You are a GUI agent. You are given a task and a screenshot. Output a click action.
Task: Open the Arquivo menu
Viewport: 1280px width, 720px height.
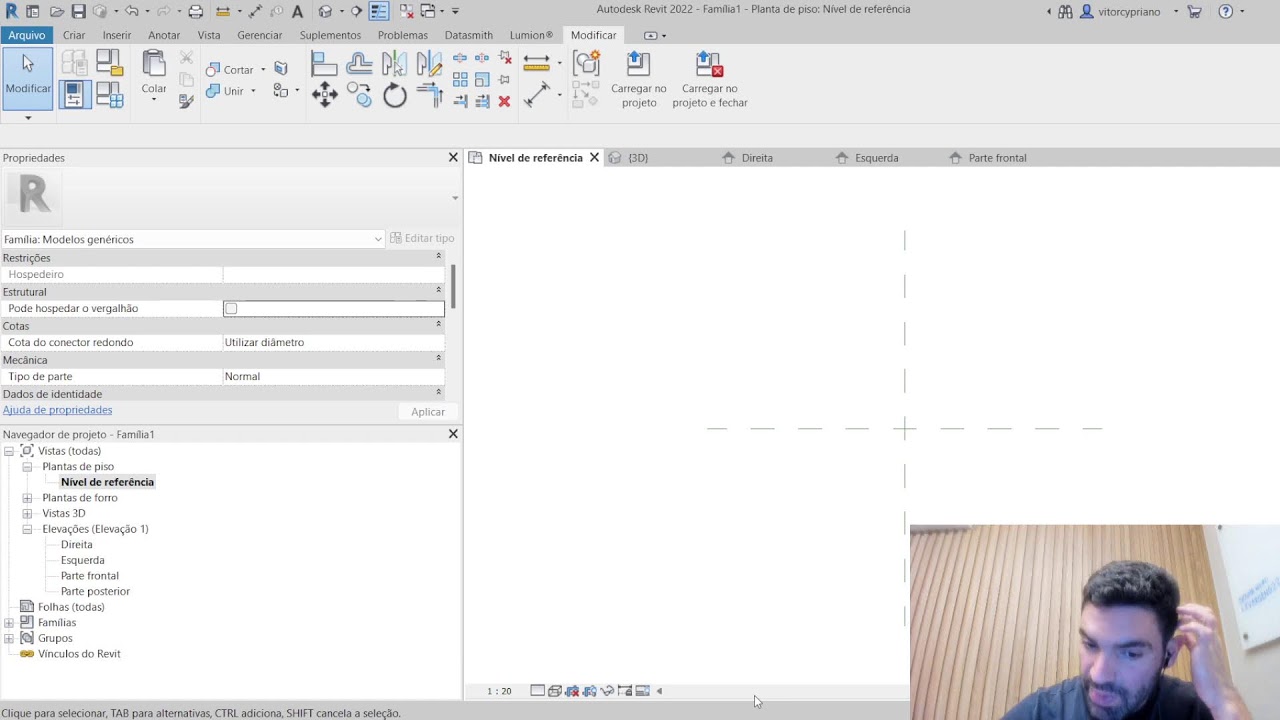[27, 35]
